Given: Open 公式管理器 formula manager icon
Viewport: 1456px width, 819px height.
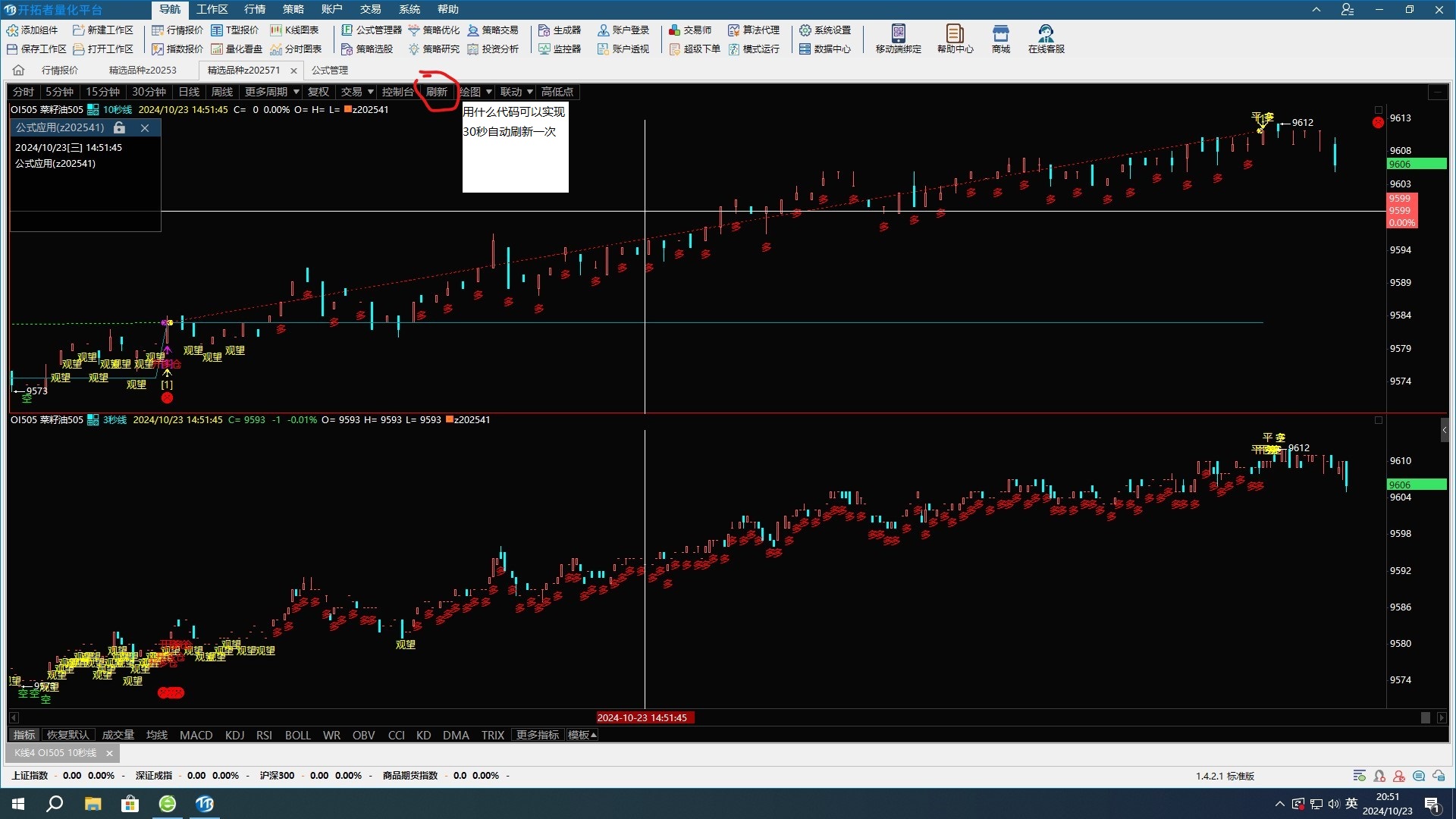Looking at the screenshot, I should point(347,30).
